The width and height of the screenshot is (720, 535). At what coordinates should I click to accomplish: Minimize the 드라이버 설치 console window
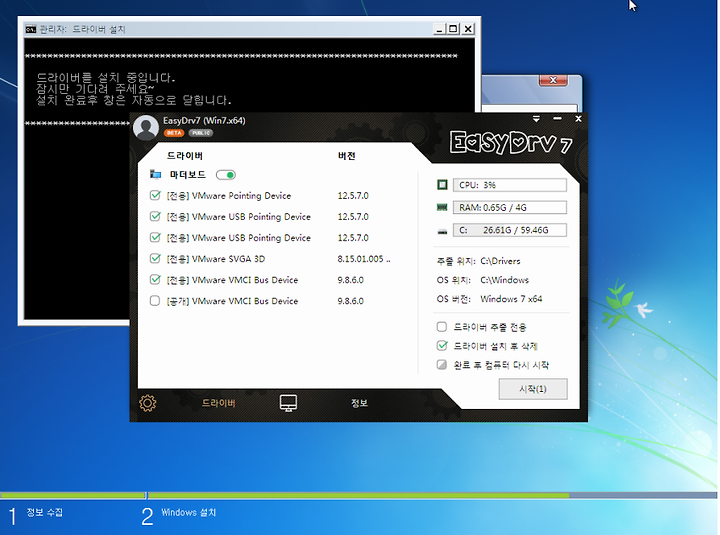pos(439,29)
